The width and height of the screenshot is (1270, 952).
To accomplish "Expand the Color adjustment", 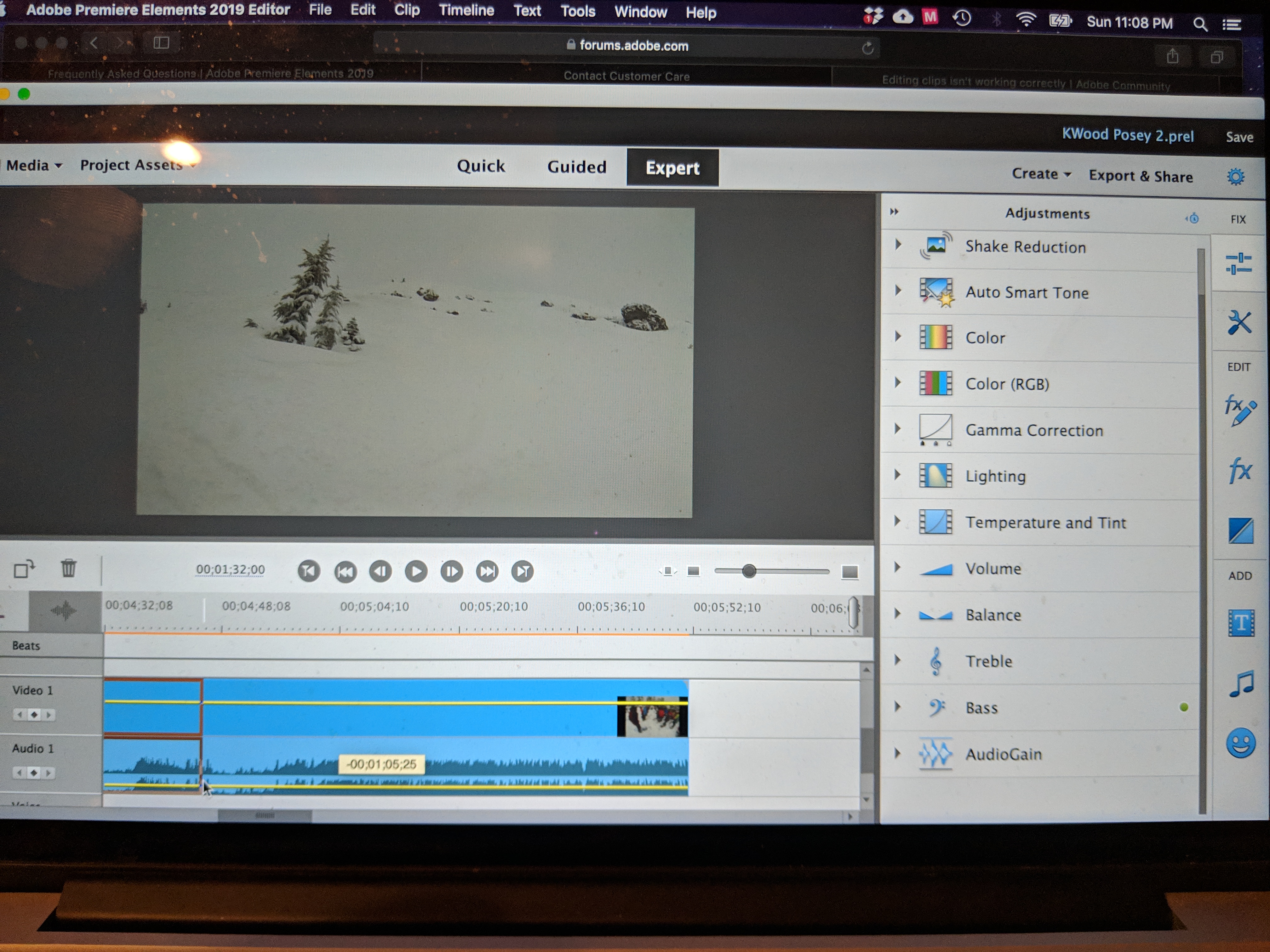I will 898,336.
